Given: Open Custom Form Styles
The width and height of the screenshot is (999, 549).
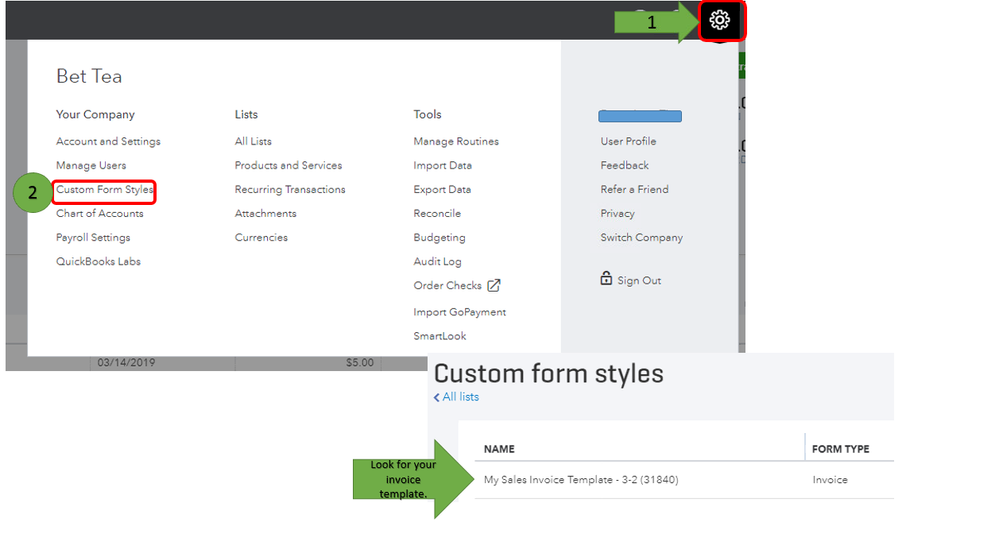Looking at the screenshot, I should click(104, 190).
